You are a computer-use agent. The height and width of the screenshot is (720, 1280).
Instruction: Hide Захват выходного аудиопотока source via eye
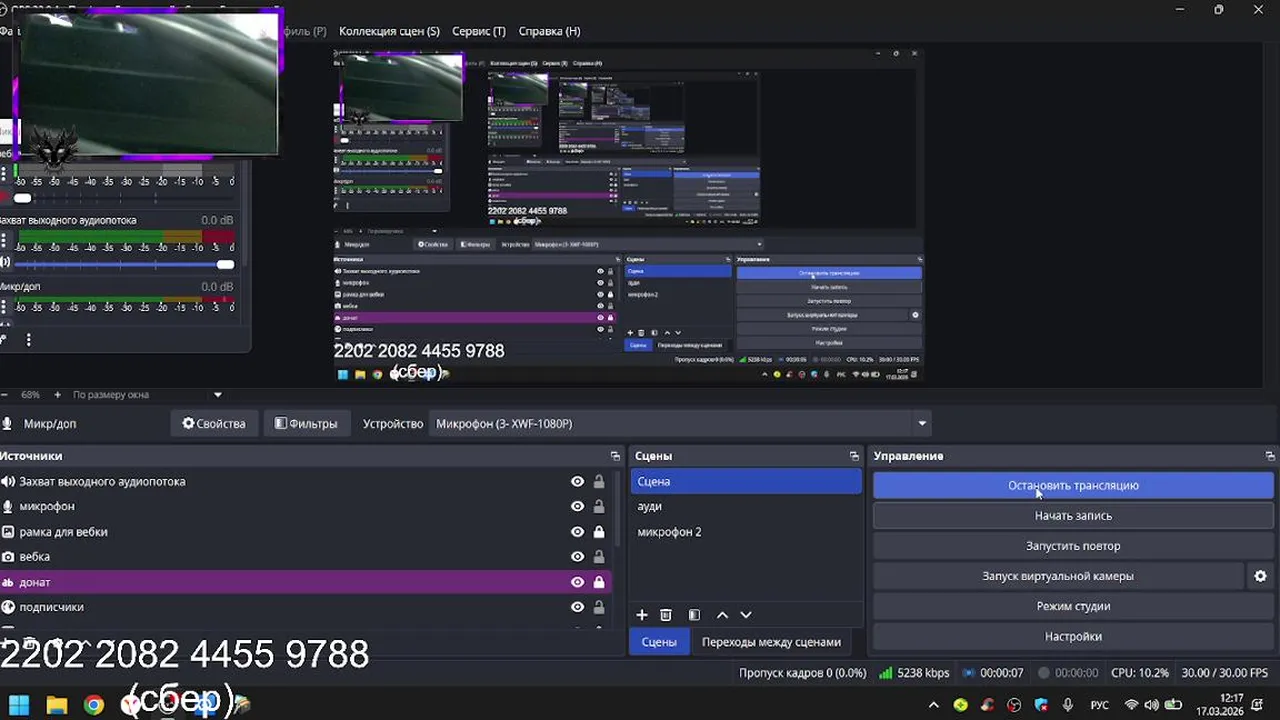coord(577,481)
